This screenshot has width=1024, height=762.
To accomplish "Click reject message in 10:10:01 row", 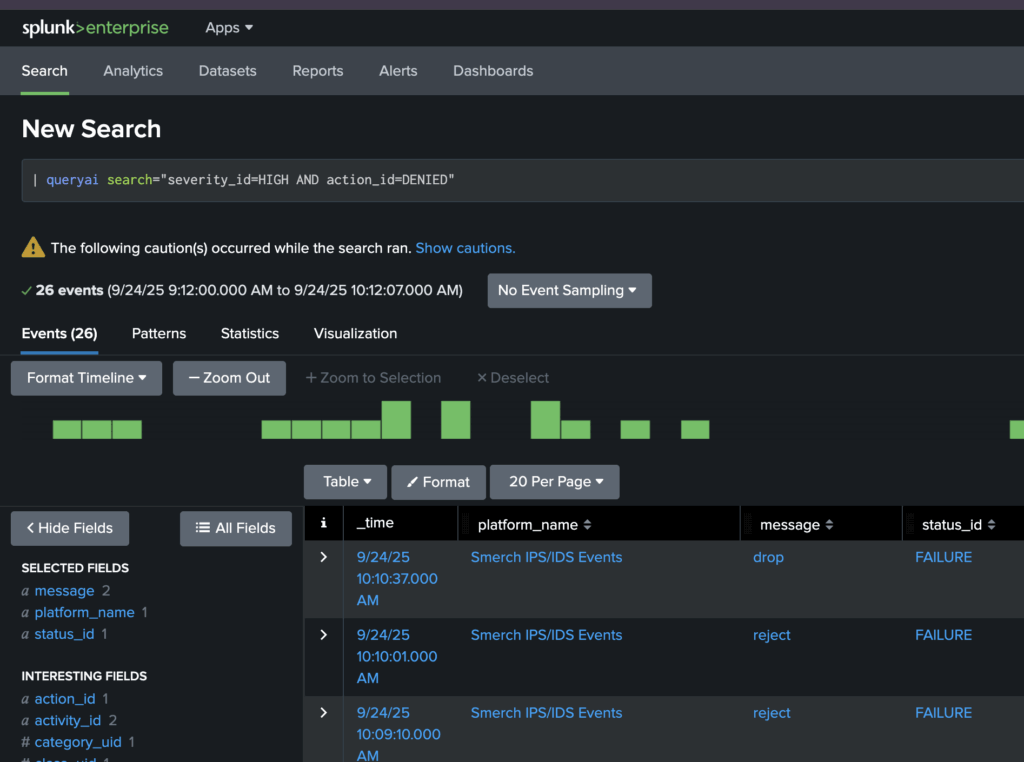I will coord(771,635).
